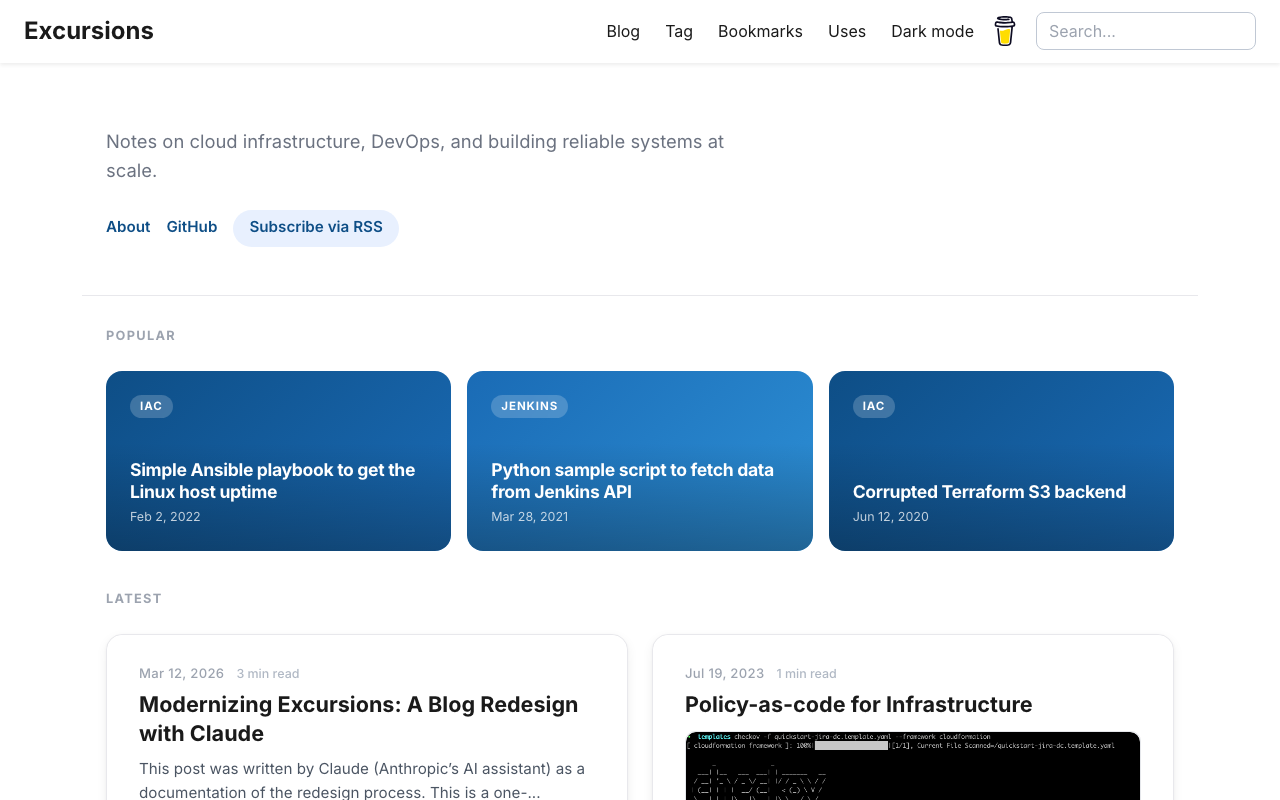This screenshot has height=800, width=1280.
Task: View the Bookmarks page
Action: point(760,30)
